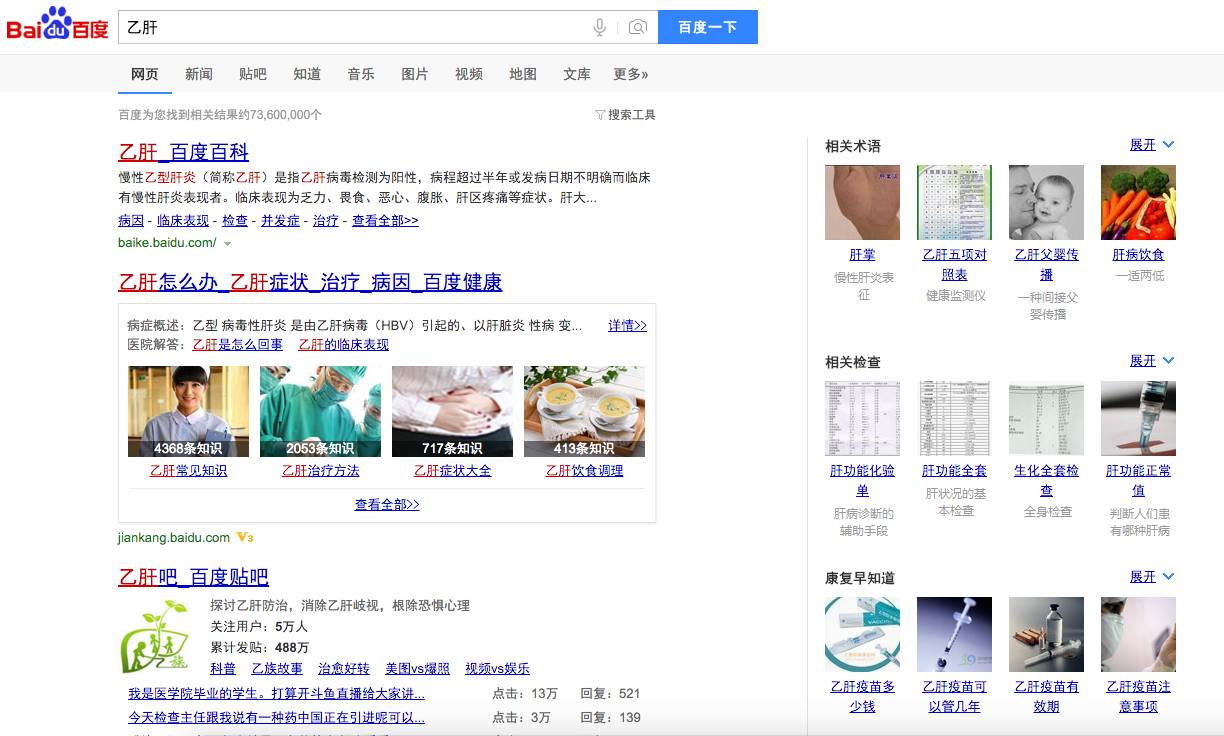Click the 科普 tieba category link
Viewport: 1224px width, 736px height.
pos(223,669)
